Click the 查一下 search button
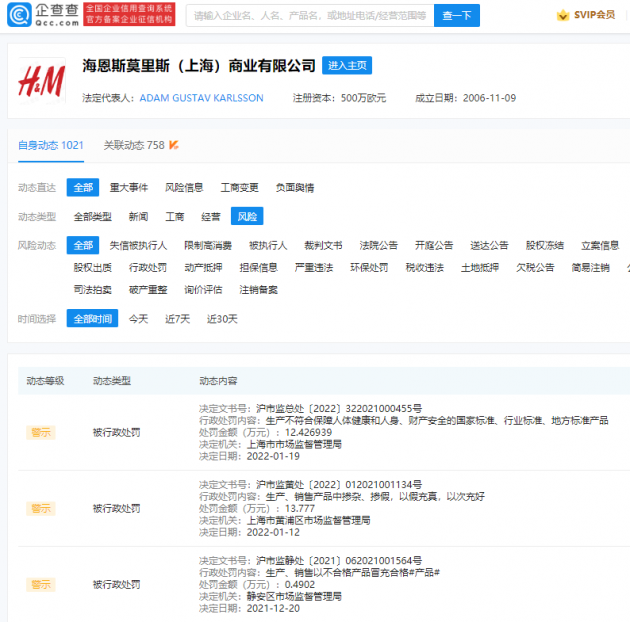 [x=457, y=16]
